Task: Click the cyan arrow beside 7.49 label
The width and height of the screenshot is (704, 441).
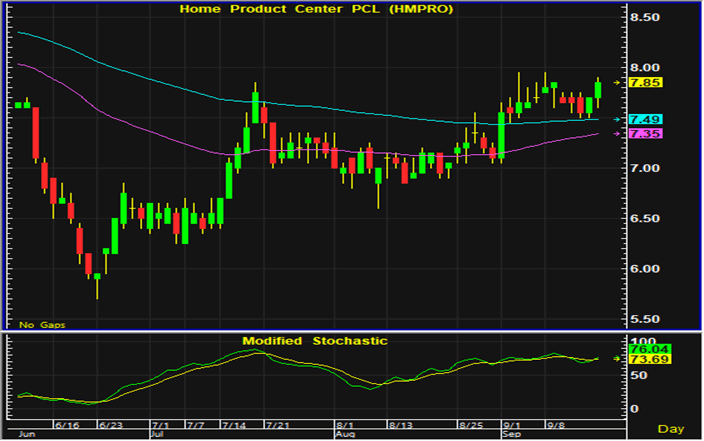Action: (617, 119)
